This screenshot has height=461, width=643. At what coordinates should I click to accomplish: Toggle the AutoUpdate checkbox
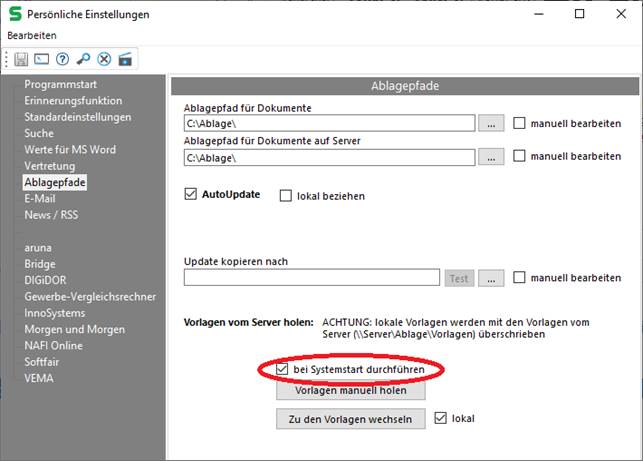(x=192, y=194)
